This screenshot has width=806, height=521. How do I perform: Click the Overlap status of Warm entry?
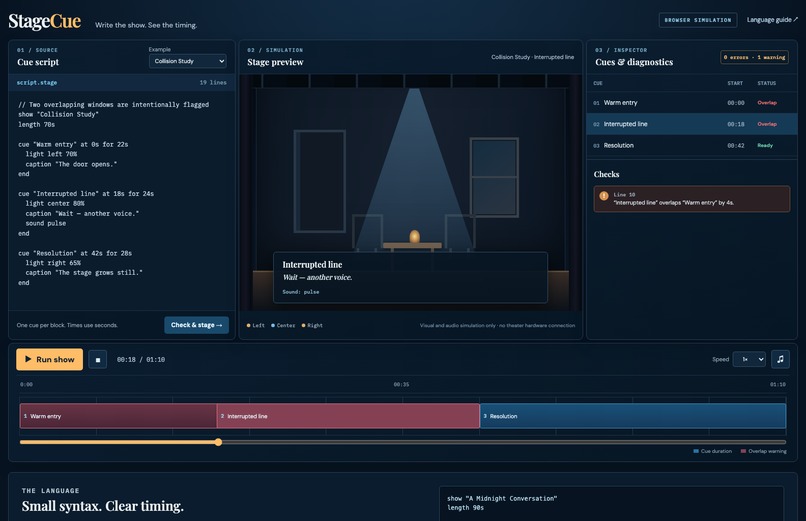point(767,103)
